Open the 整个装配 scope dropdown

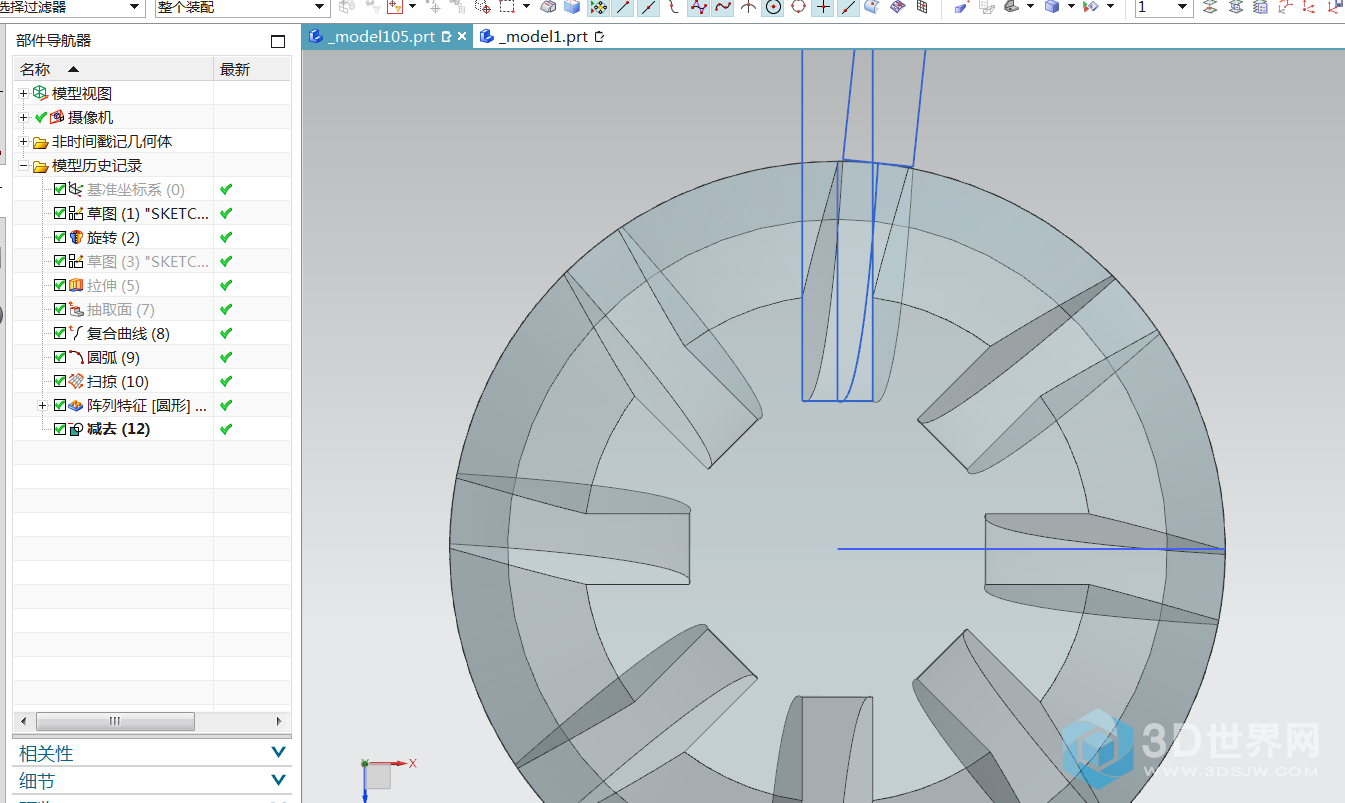[x=320, y=8]
